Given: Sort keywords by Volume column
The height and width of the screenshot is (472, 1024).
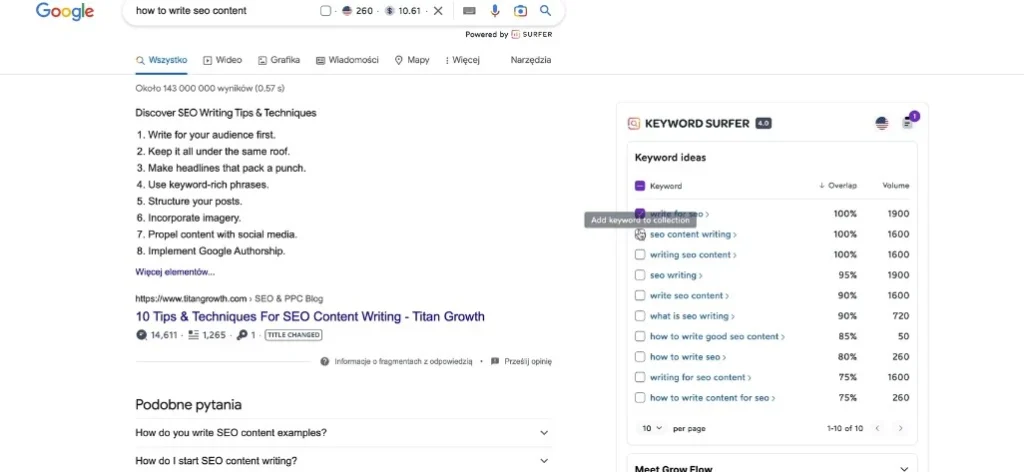Looking at the screenshot, I should pyautogui.click(x=895, y=186).
